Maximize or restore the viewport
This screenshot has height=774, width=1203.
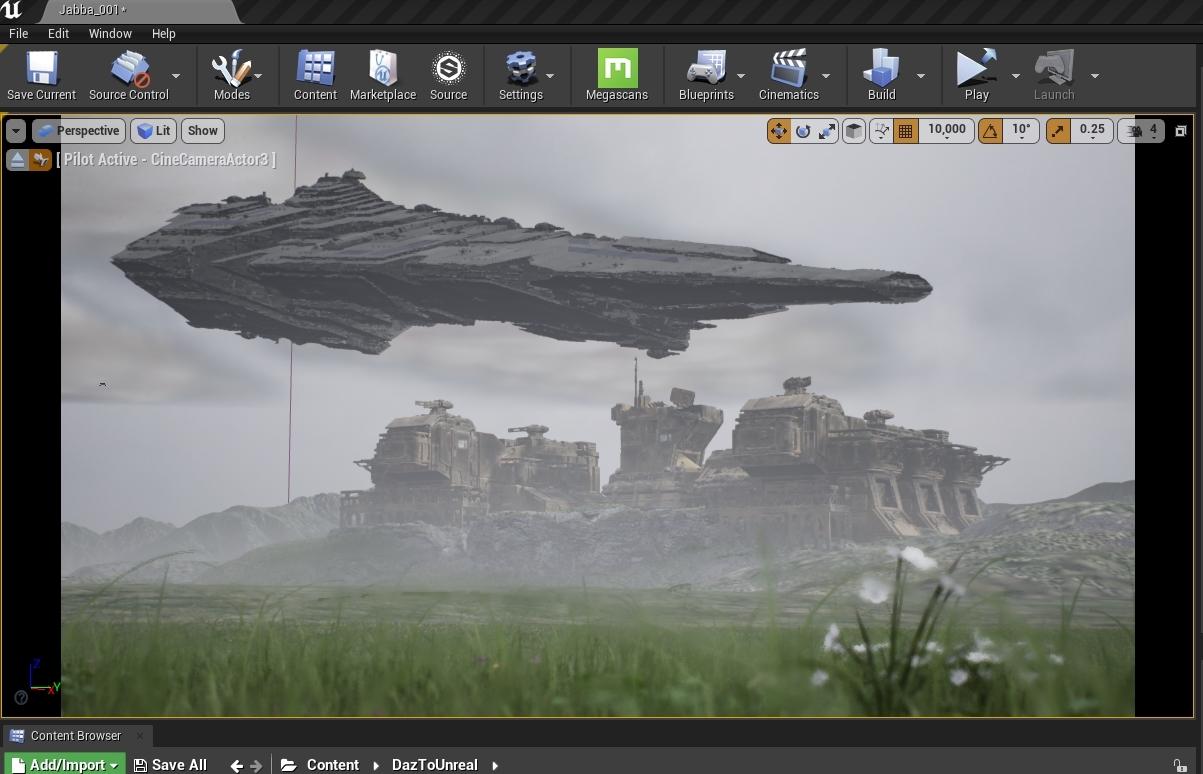pos(1180,131)
